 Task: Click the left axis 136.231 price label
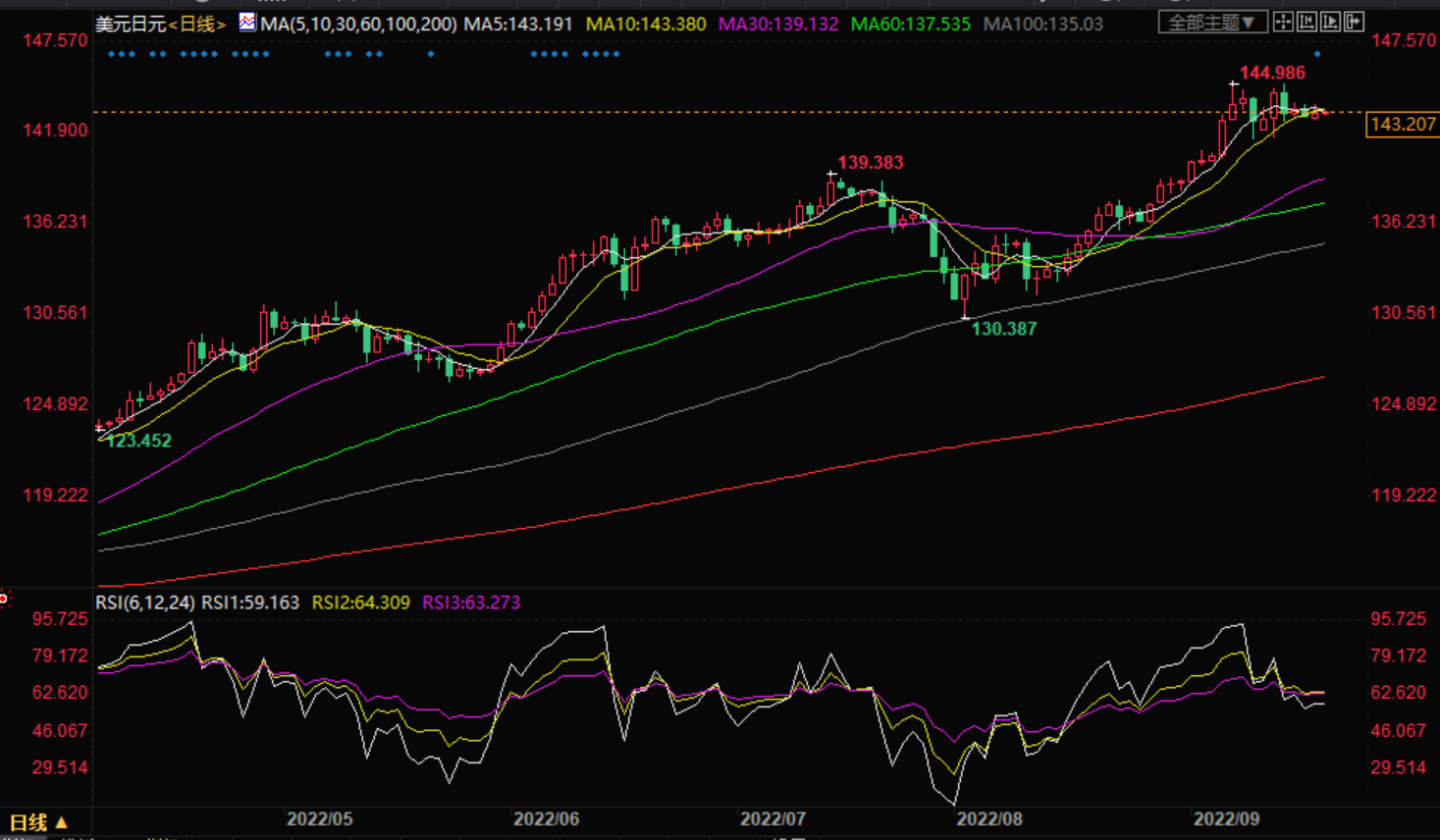55,222
